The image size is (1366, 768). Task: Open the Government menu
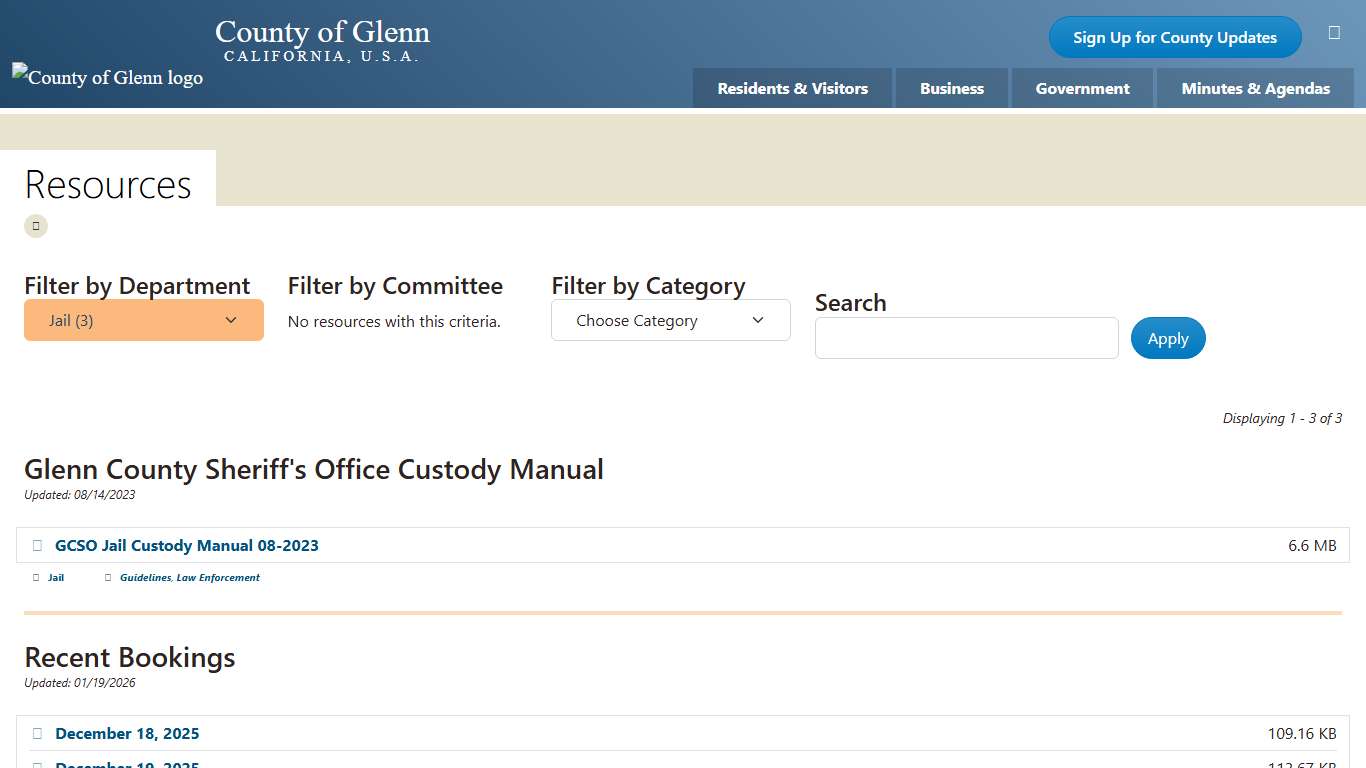(1082, 88)
